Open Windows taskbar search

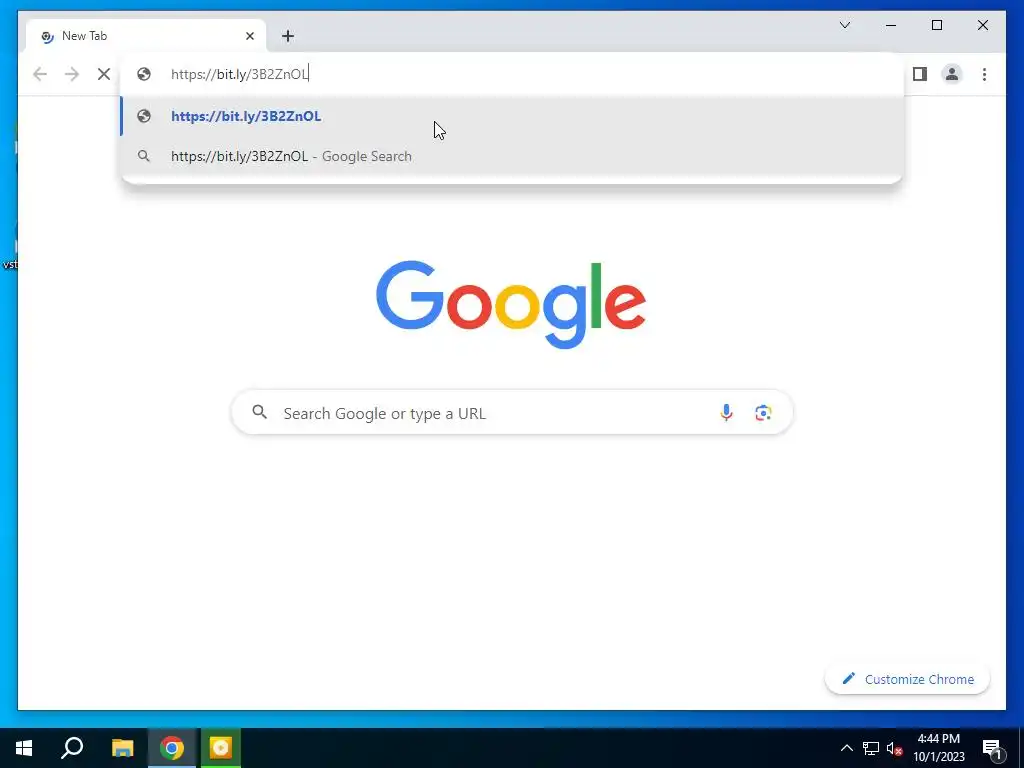point(72,748)
